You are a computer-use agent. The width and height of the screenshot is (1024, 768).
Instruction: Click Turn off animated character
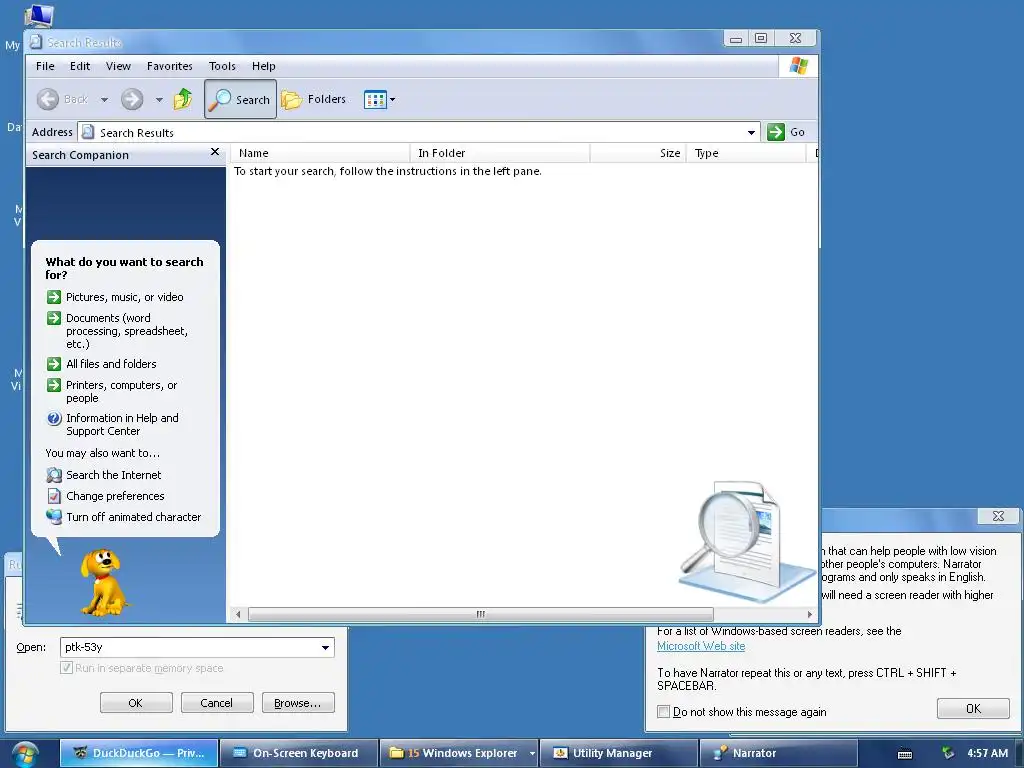133,517
